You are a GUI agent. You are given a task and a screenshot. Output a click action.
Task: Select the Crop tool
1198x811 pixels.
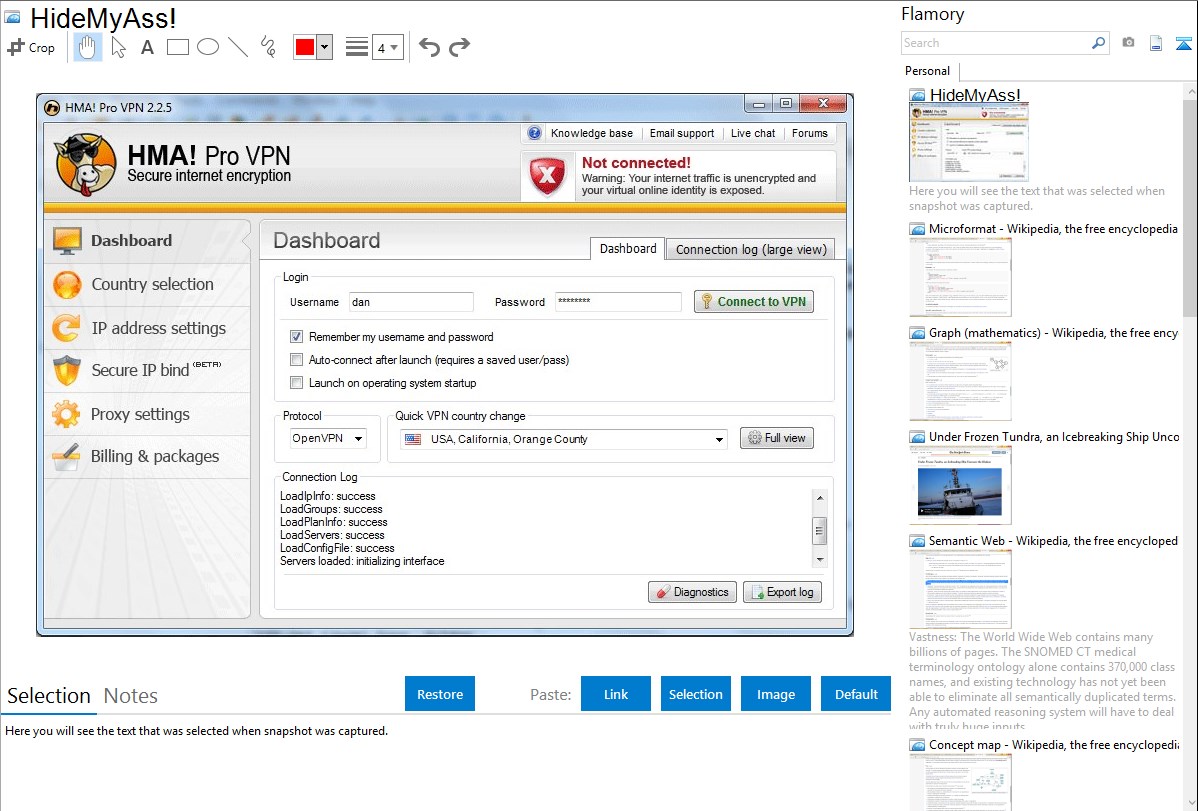(x=31, y=47)
